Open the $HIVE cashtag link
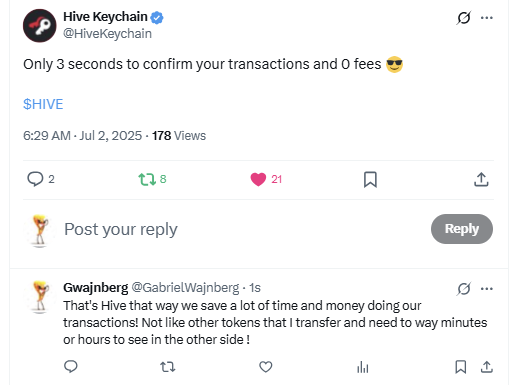The width and height of the screenshot is (525, 385). [x=43, y=104]
